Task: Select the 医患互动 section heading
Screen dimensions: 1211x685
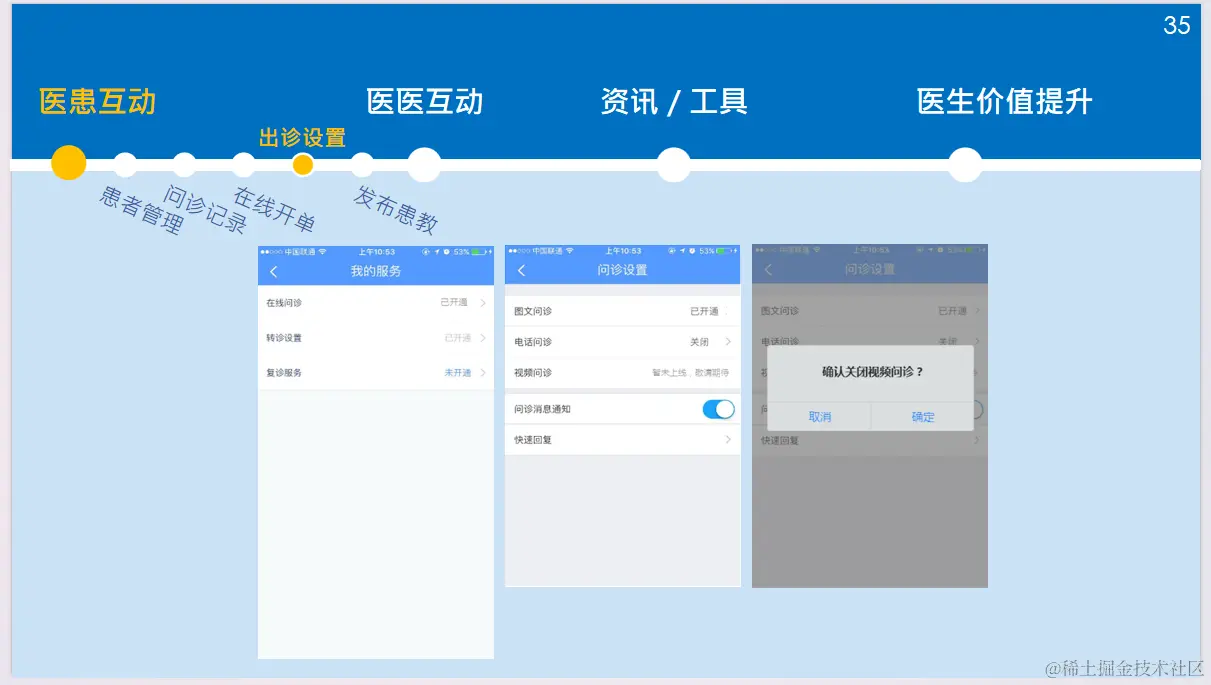Action: point(98,101)
